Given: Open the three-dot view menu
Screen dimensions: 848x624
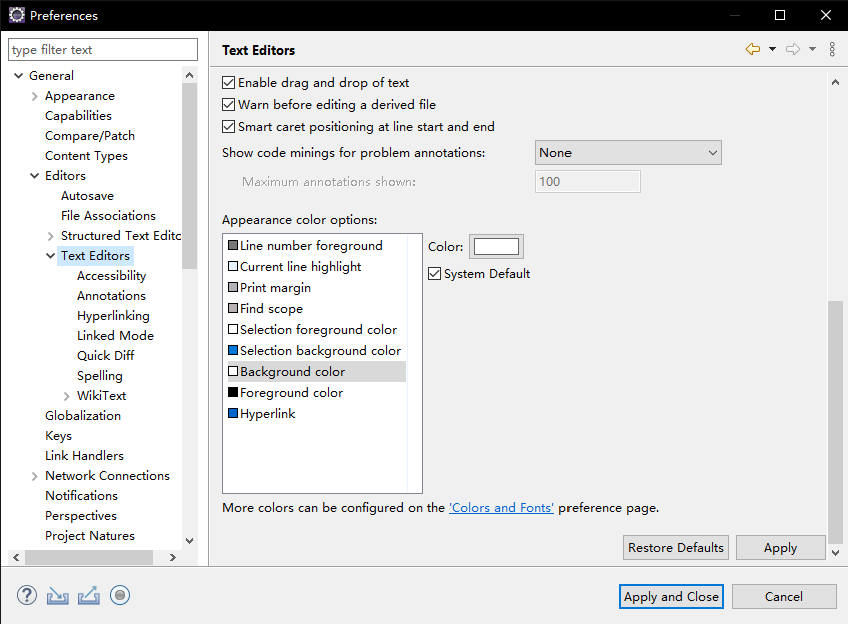Looking at the screenshot, I should [832, 49].
